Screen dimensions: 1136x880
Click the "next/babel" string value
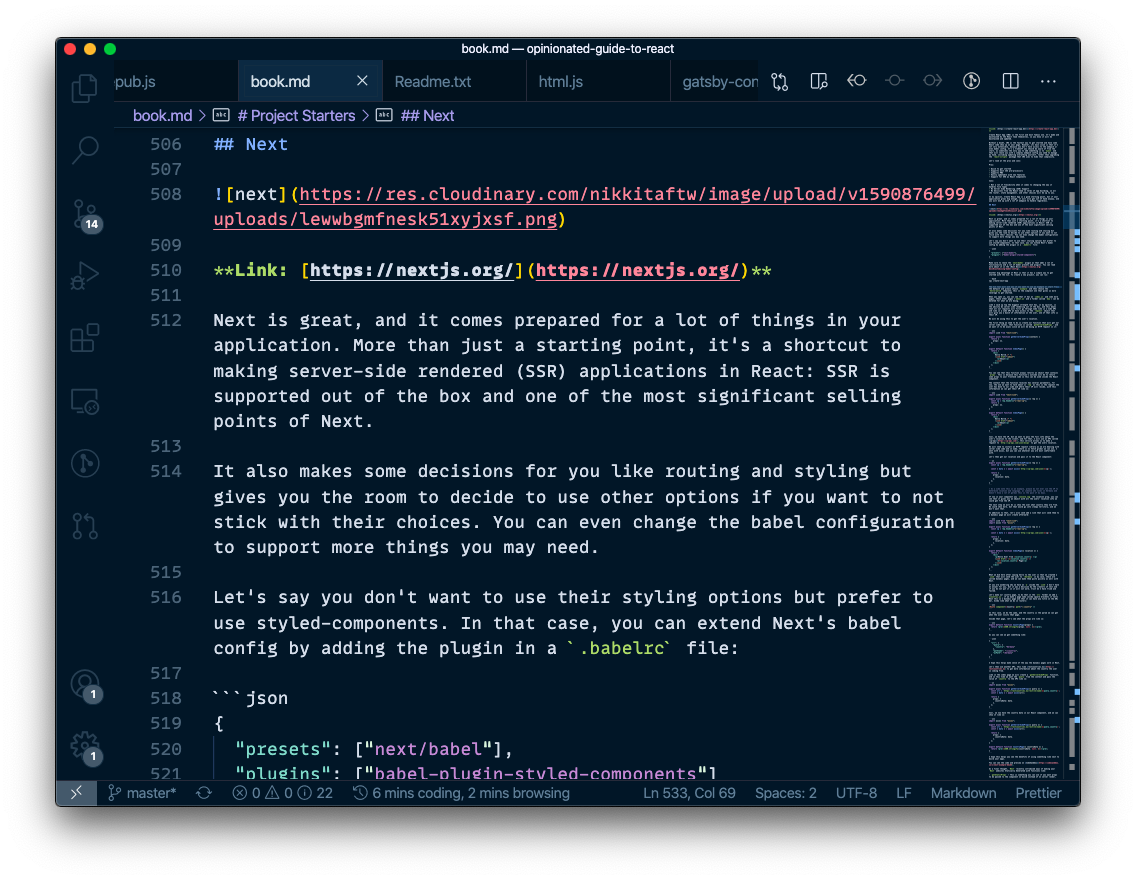(x=429, y=749)
